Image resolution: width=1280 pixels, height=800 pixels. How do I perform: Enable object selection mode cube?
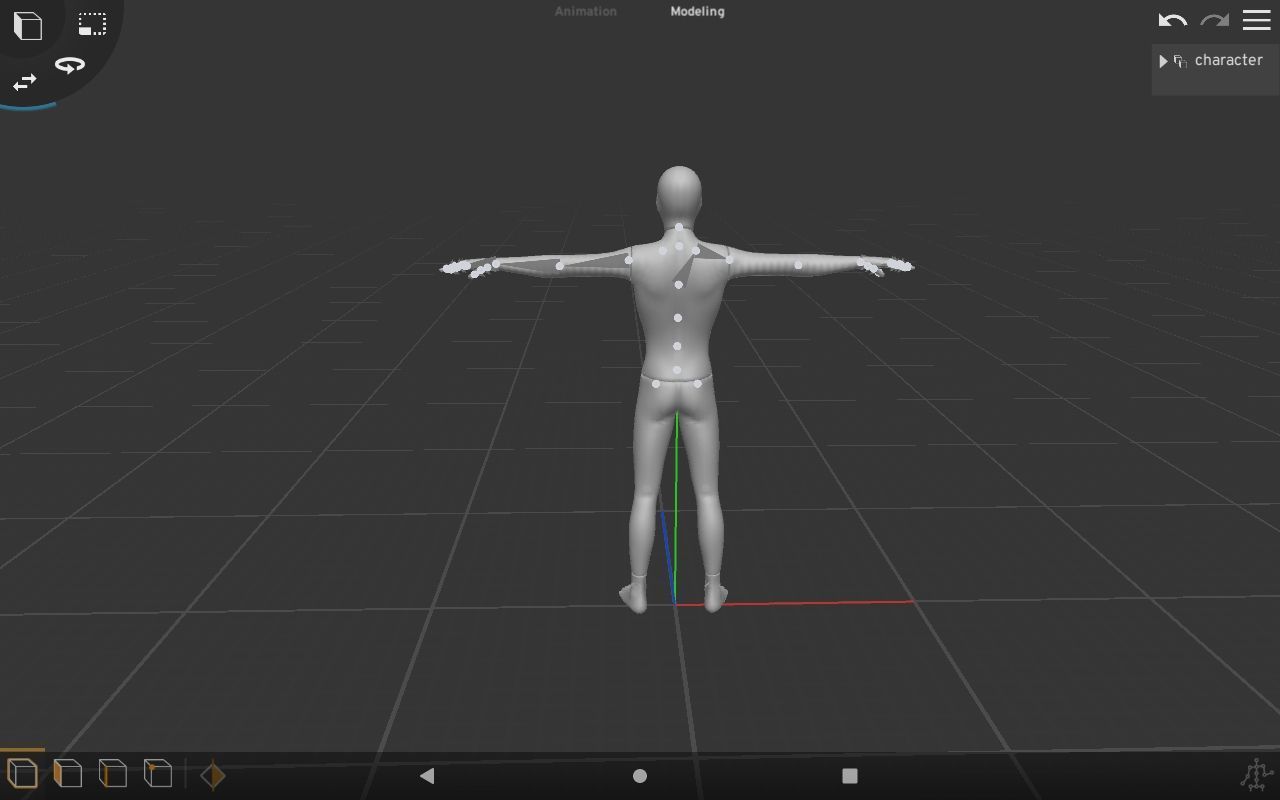(22, 773)
